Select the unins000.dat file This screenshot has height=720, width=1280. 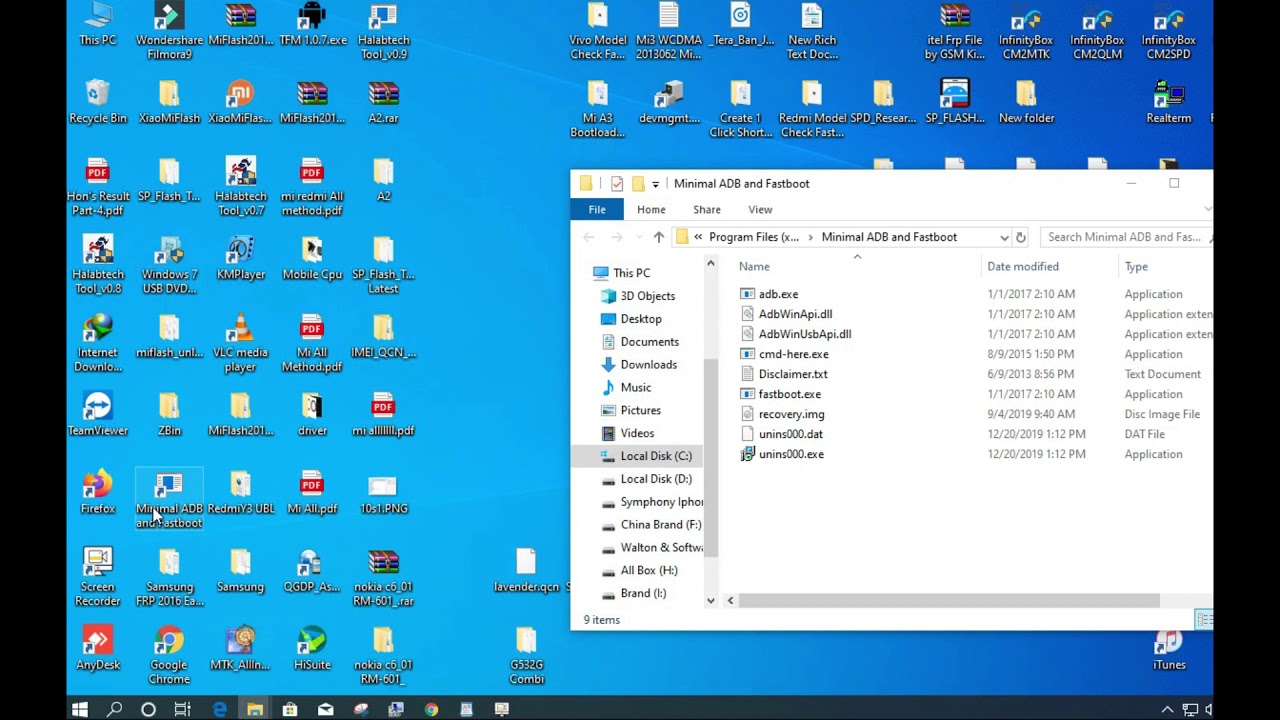(x=790, y=434)
